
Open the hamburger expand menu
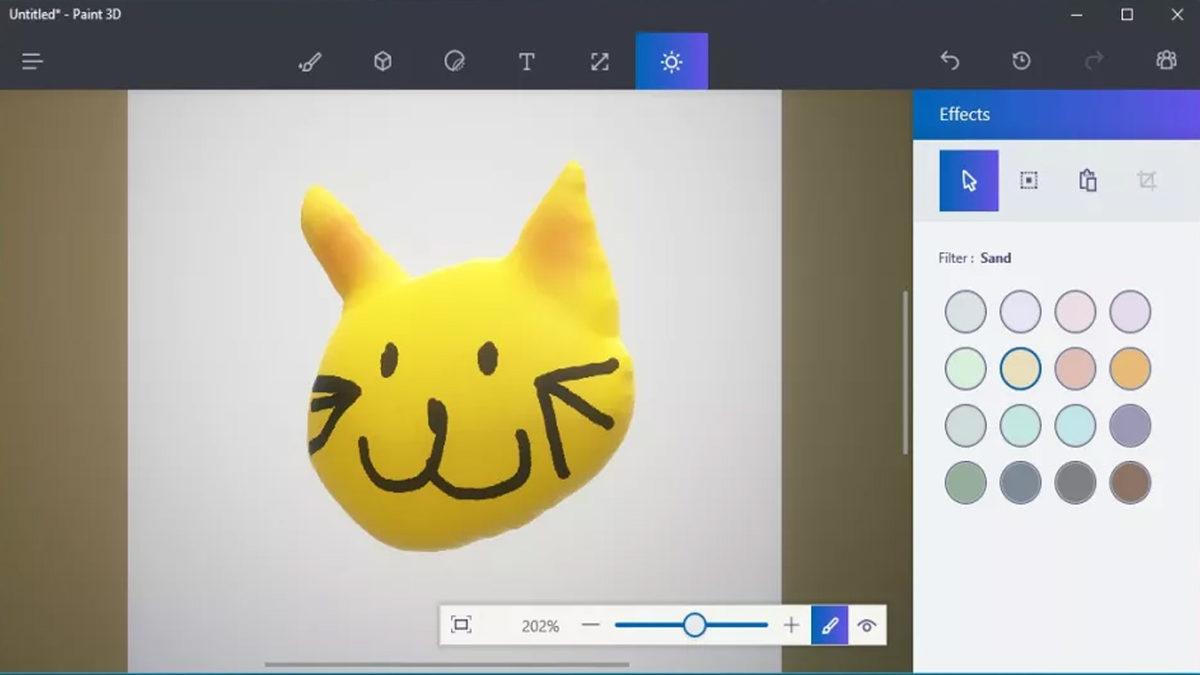32,61
